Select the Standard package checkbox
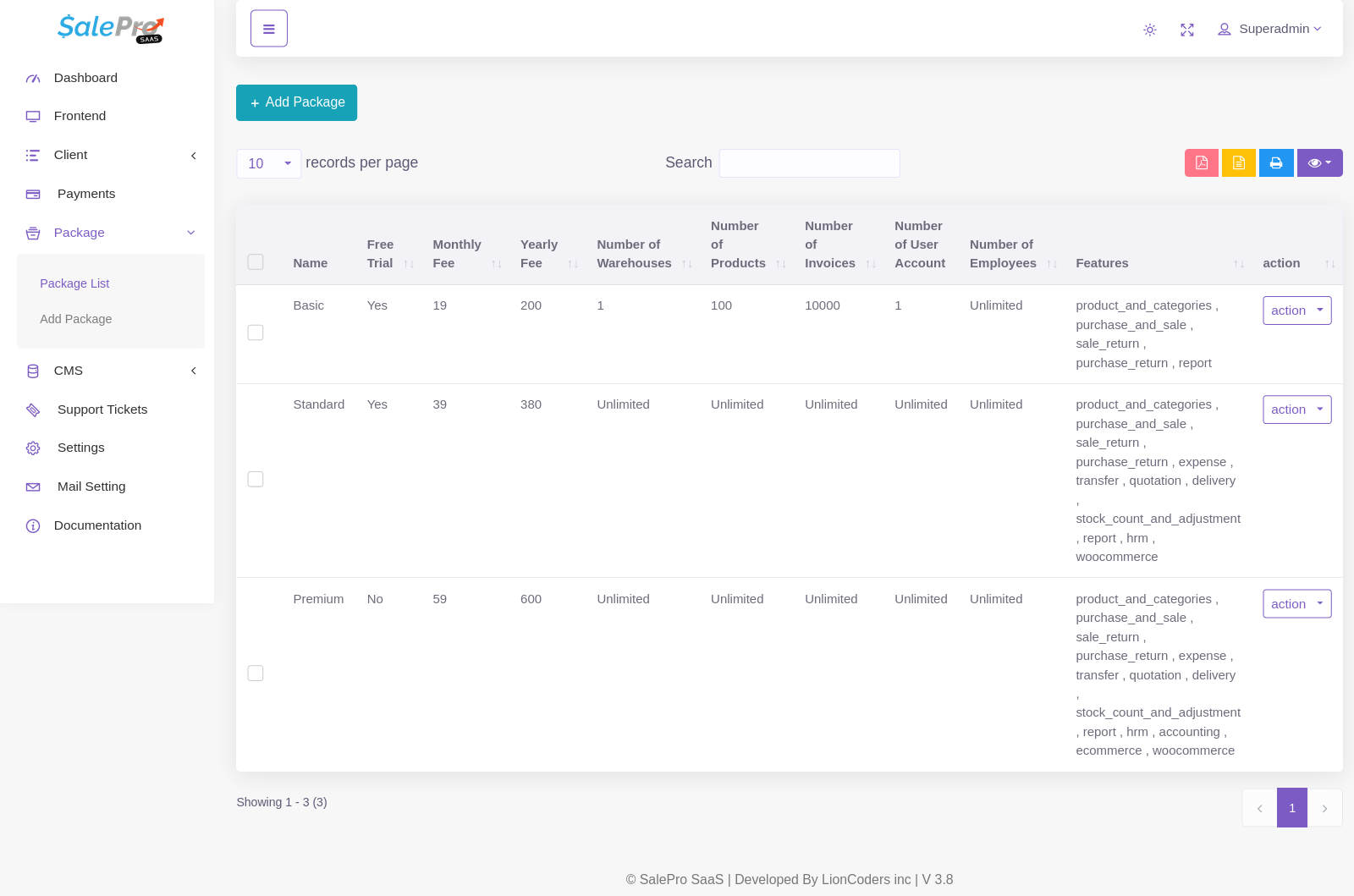Image resolution: width=1354 pixels, height=896 pixels. (256, 479)
